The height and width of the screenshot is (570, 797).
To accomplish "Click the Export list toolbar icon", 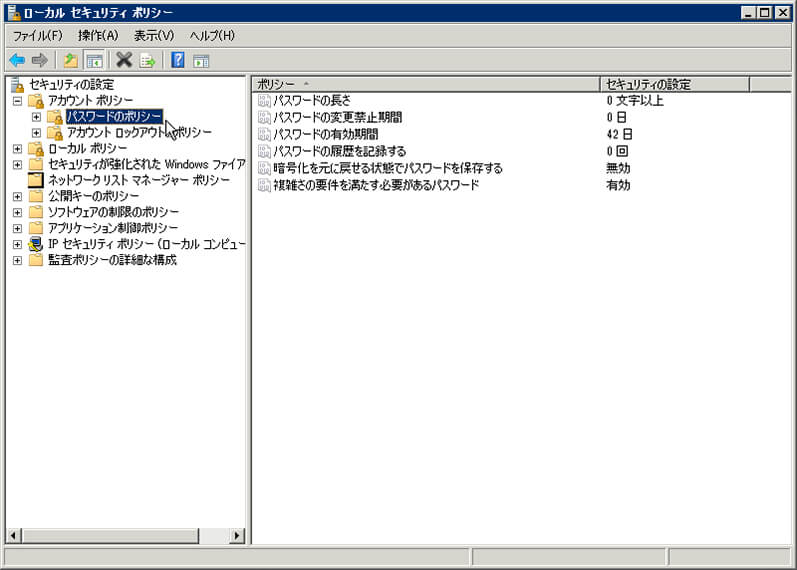I will pos(147,61).
